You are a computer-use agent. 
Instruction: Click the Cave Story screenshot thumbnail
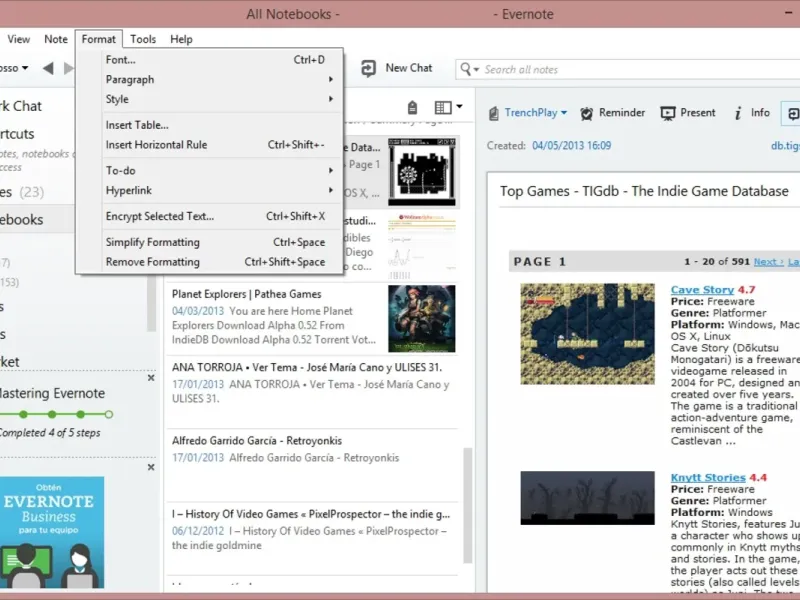tap(587, 334)
